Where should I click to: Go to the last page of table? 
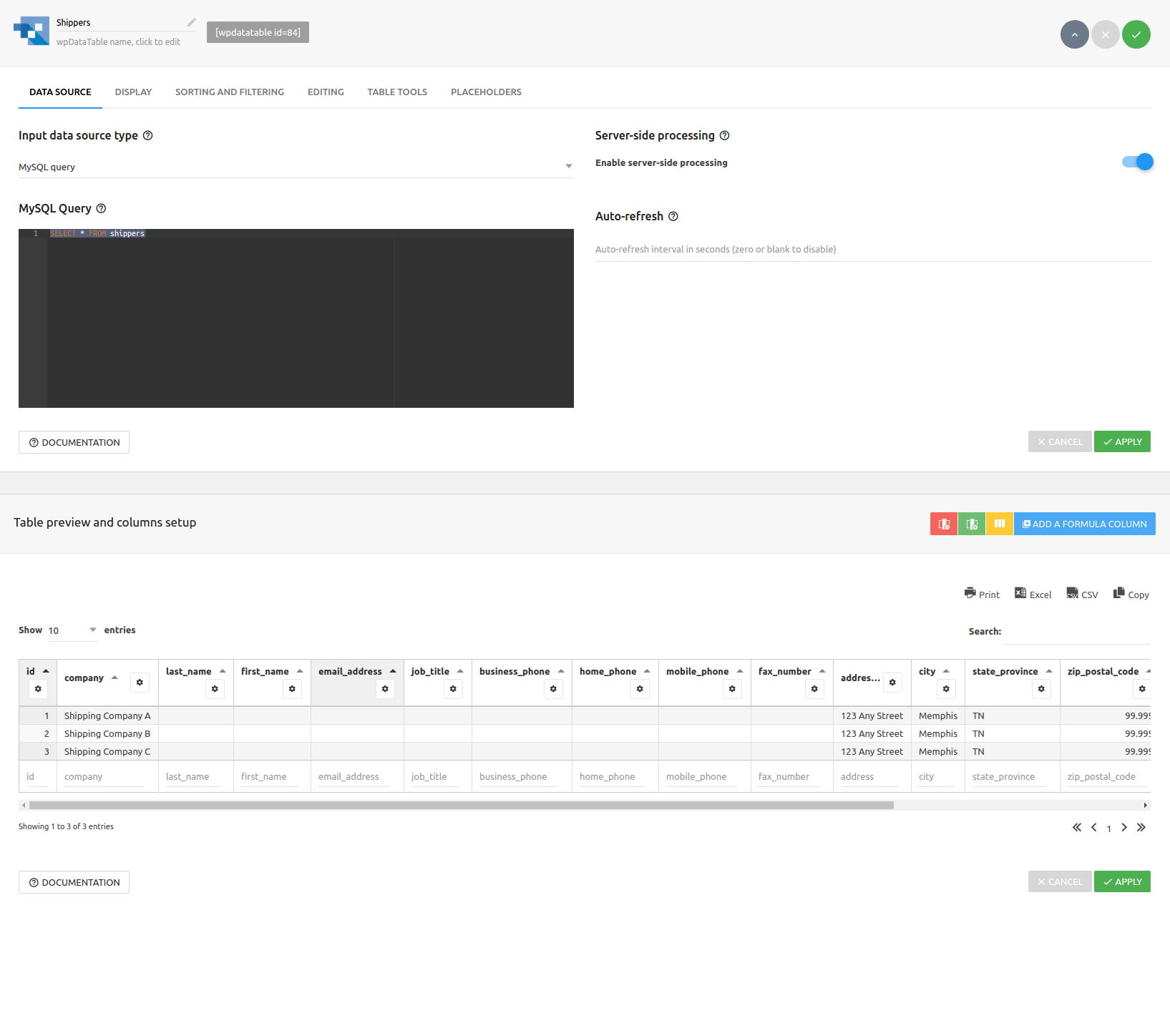[x=1141, y=827]
